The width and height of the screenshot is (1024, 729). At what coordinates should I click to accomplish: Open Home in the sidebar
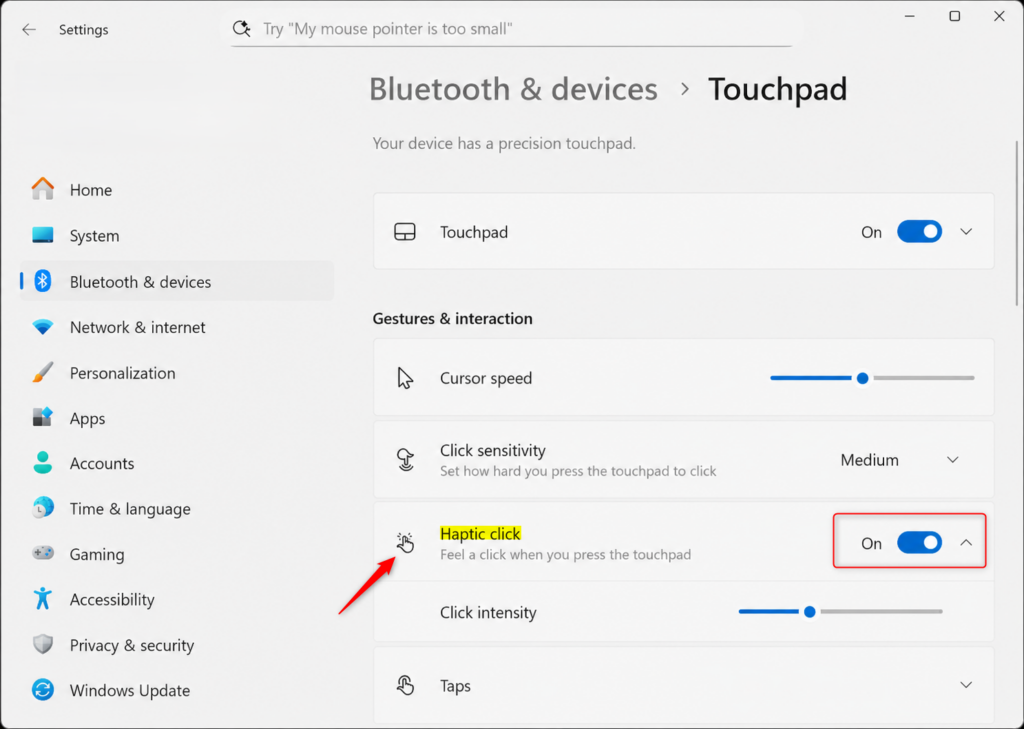tap(176, 189)
